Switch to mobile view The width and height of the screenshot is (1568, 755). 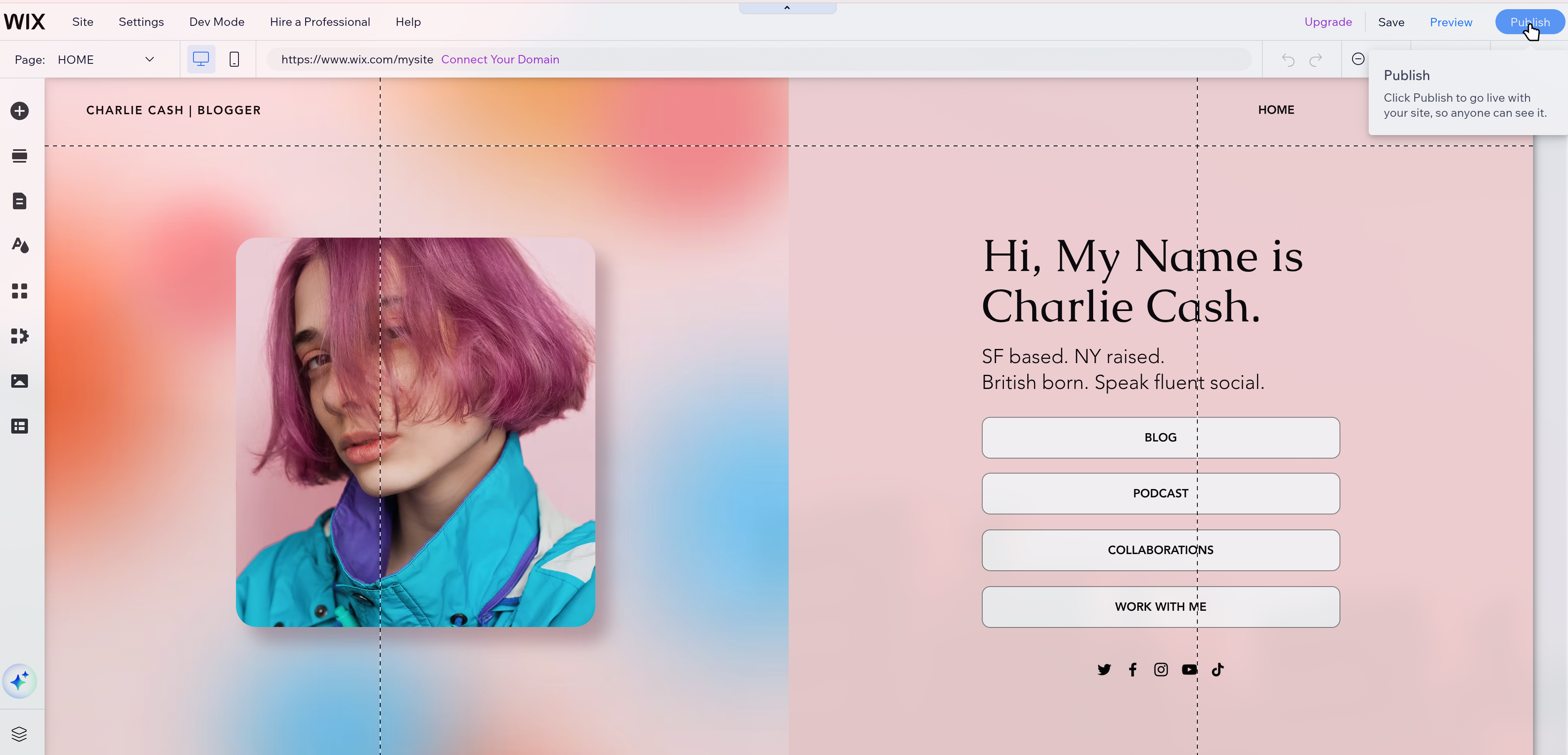coord(234,59)
